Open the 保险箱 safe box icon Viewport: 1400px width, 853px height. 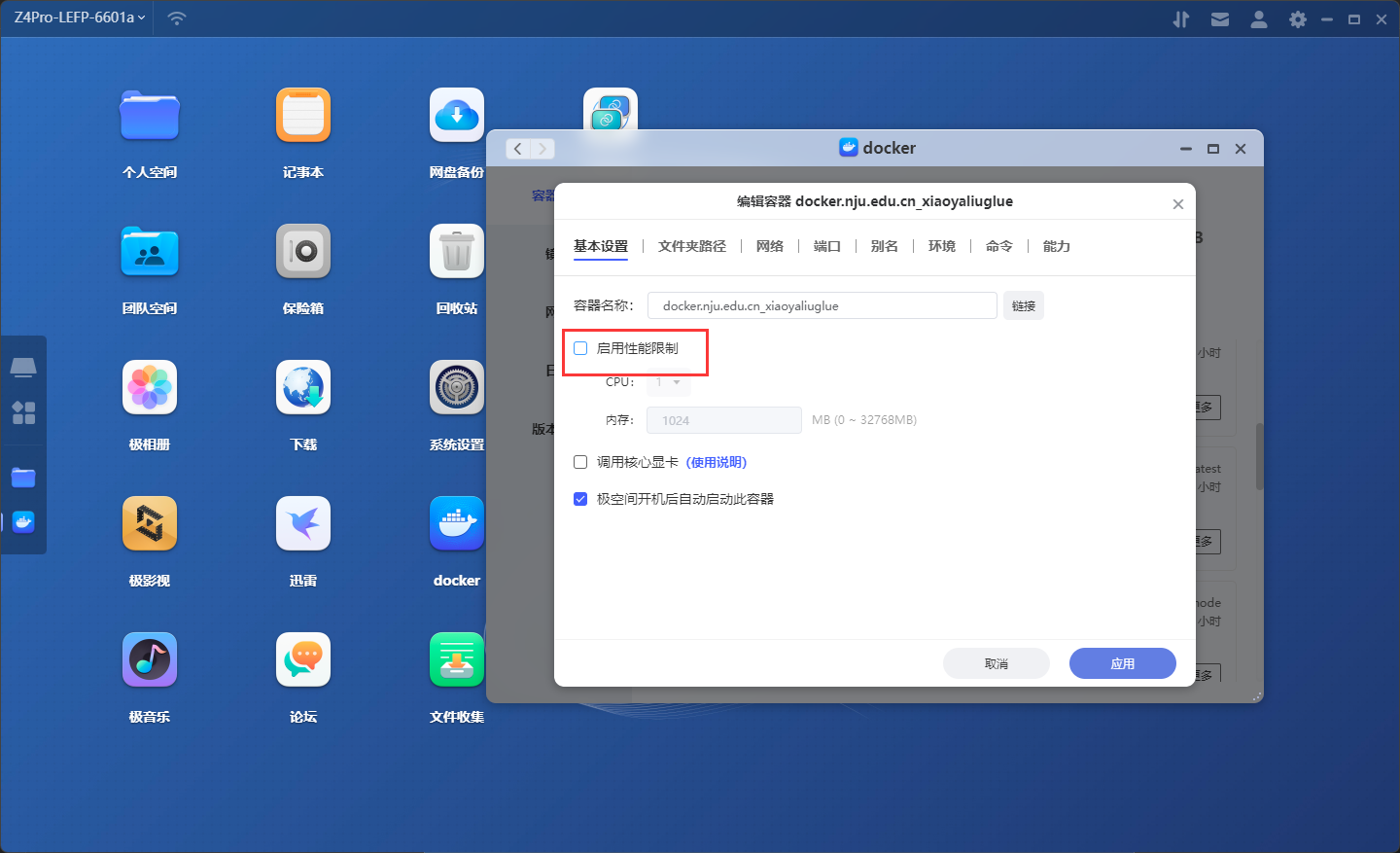pyautogui.click(x=303, y=252)
